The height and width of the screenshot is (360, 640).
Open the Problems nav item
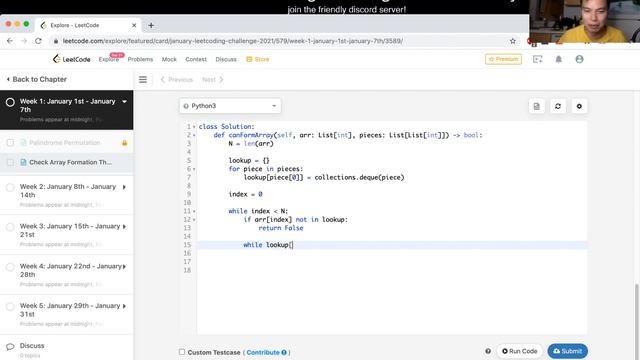point(140,59)
